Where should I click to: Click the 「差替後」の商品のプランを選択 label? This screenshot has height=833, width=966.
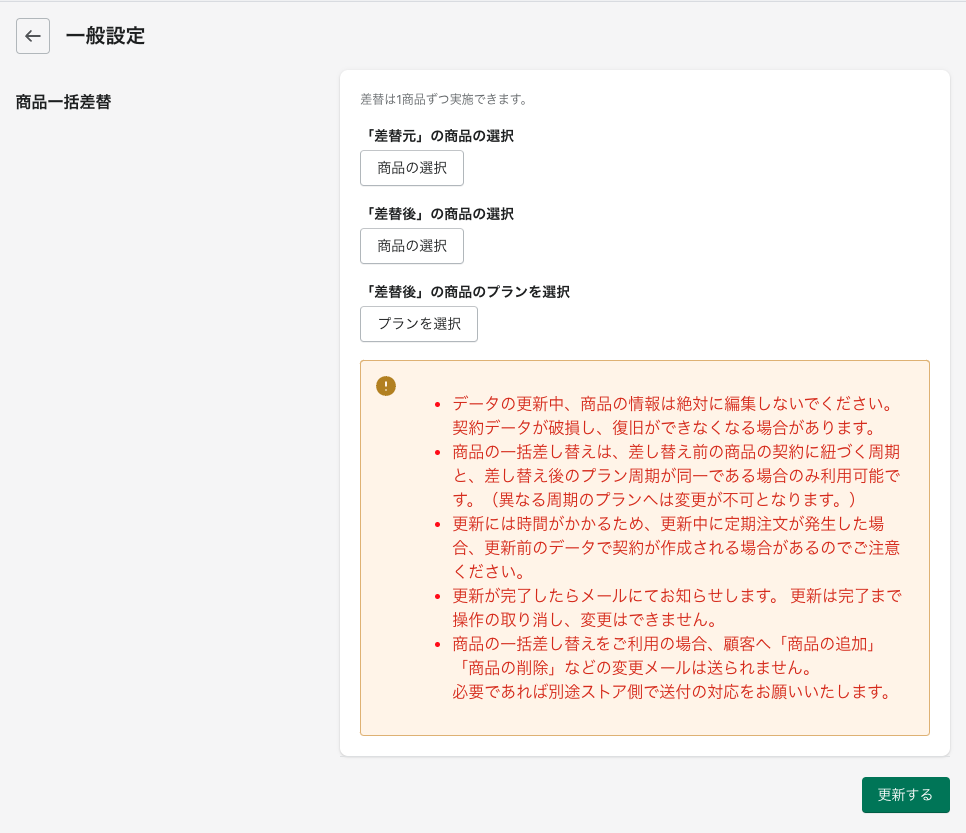465,292
